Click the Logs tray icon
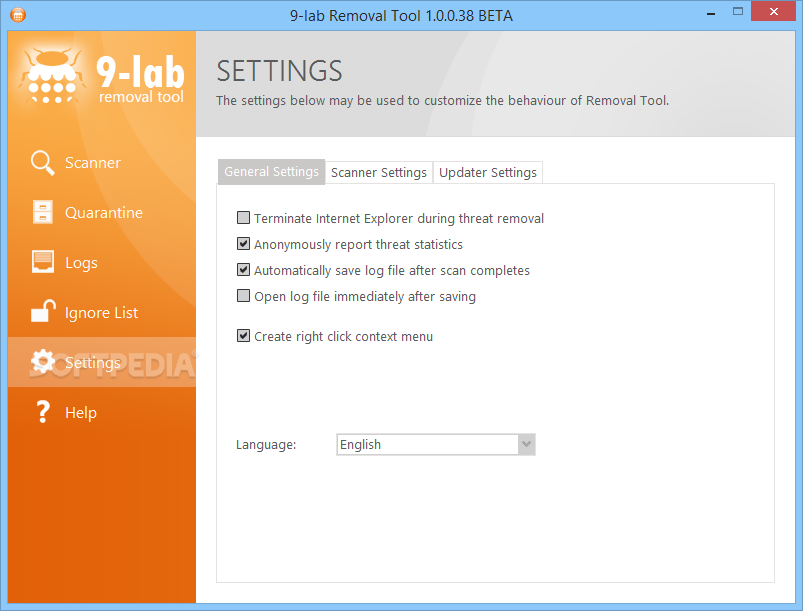 pos(43,262)
